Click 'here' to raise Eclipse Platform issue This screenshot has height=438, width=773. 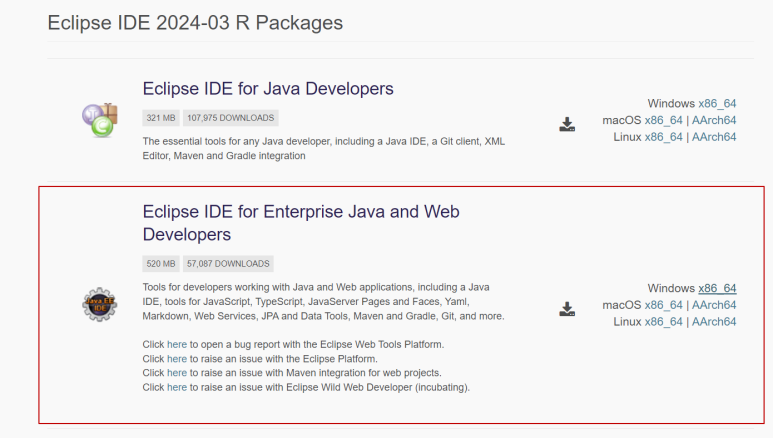pos(177,359)
